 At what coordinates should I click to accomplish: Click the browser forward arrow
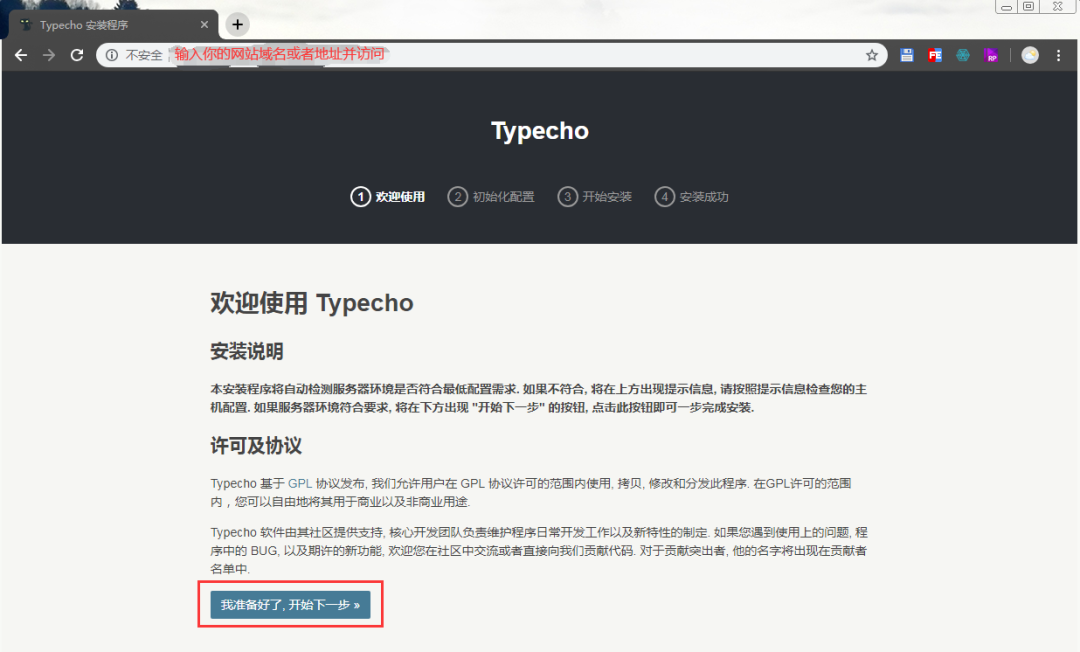pyautogui.click(x=49, y=55)
